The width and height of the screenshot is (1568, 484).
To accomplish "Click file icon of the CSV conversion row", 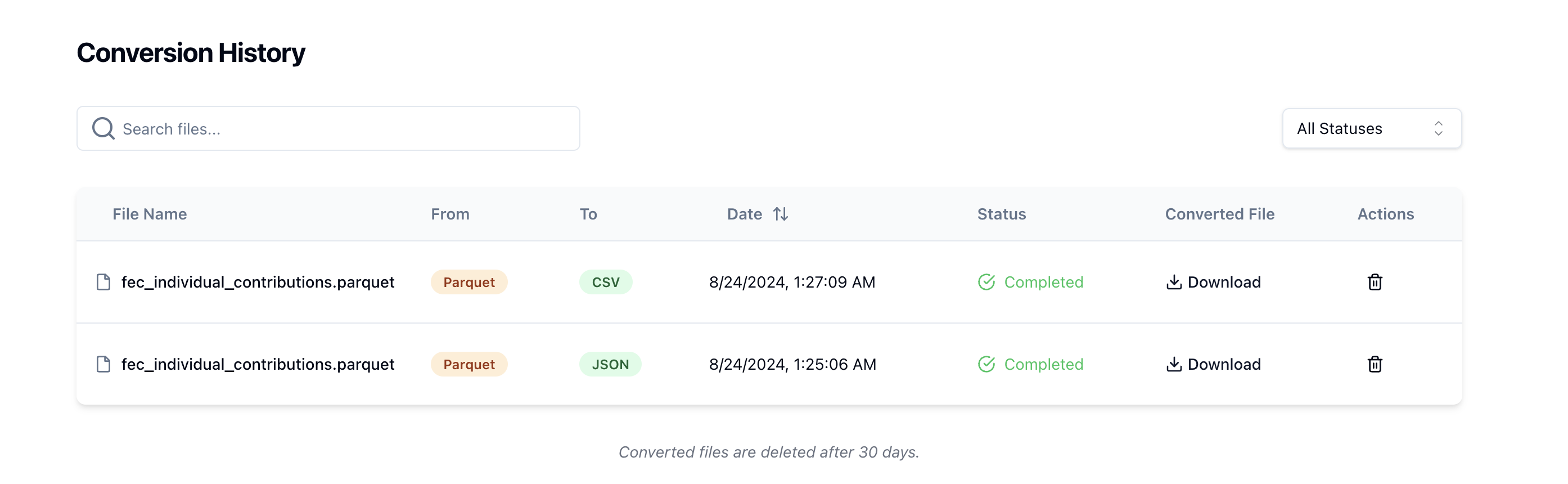I will pos(103,282).
